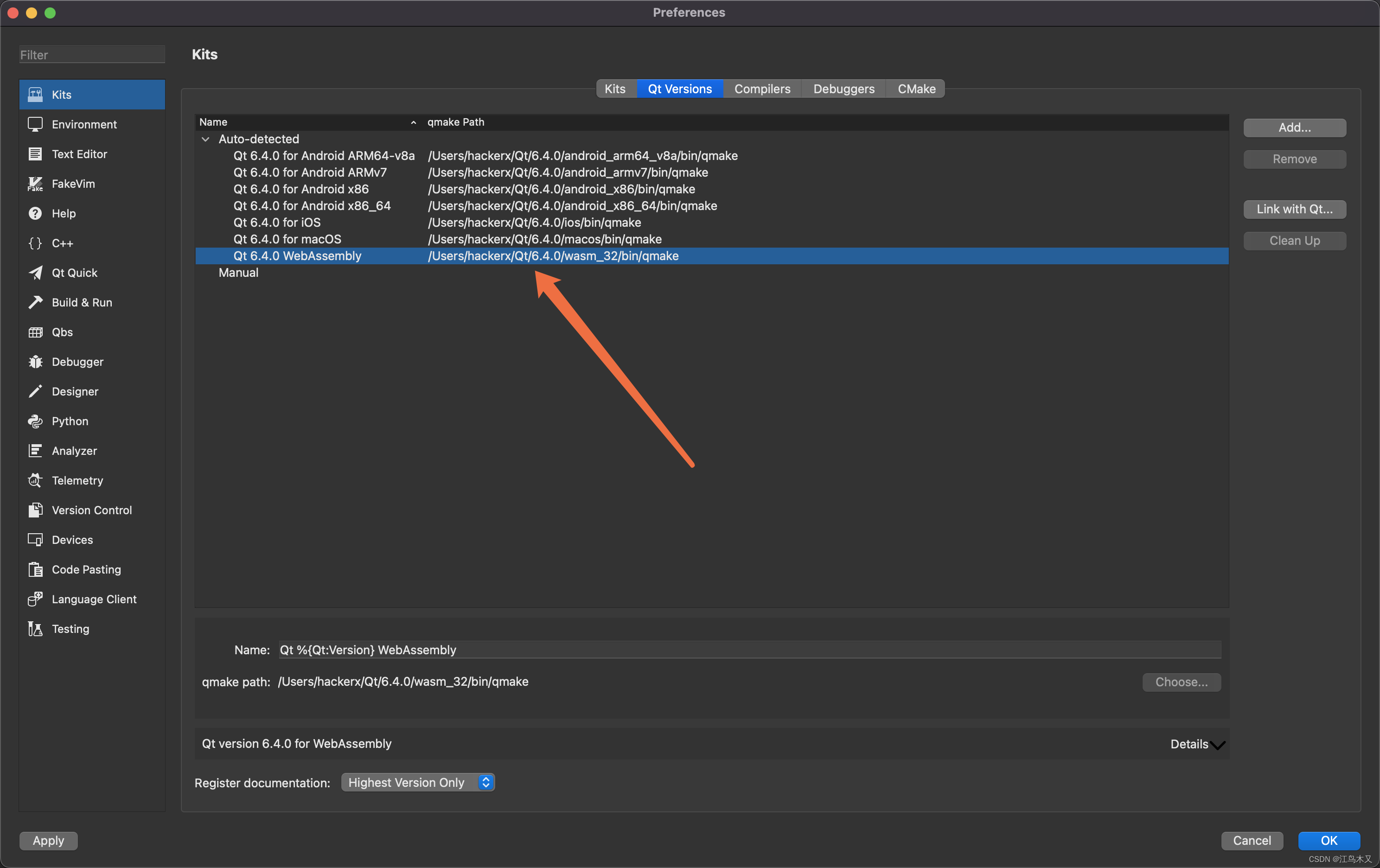Click the Telemetry icon

(x=35, y=481)
